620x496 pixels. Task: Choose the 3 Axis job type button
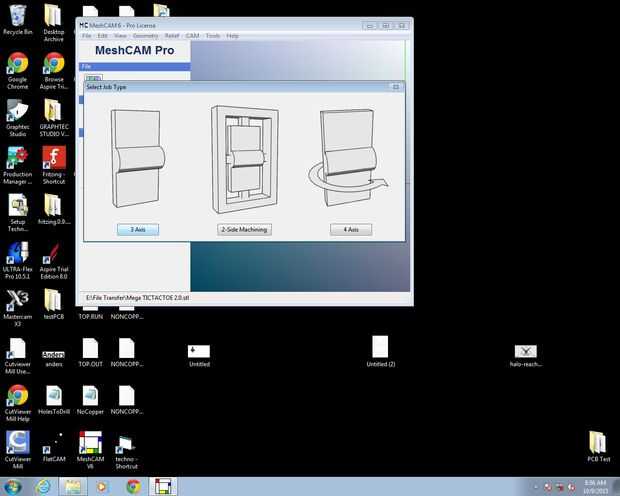(138, 229)
